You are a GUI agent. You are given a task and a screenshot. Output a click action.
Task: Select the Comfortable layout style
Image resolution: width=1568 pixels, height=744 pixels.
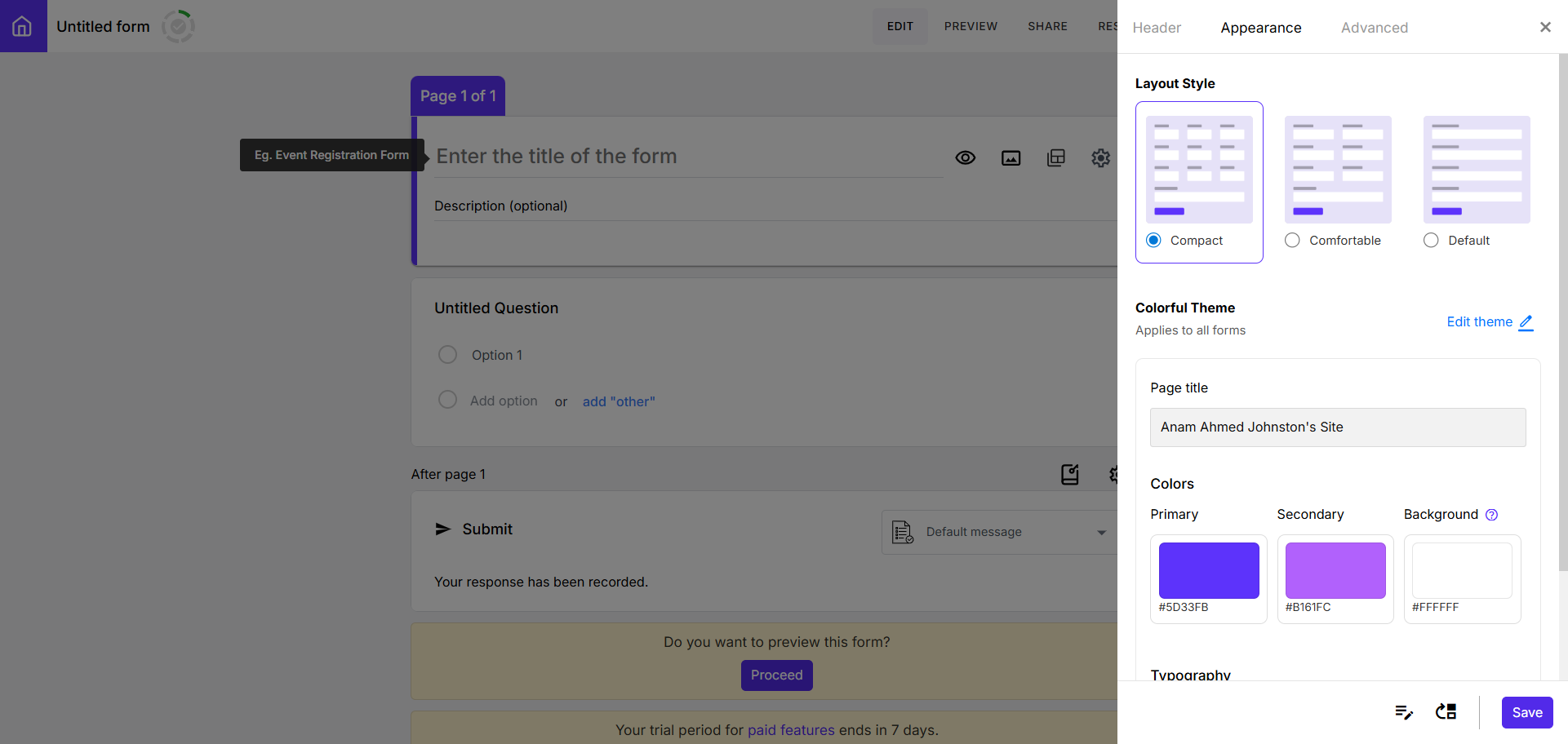pos(1292,240)
